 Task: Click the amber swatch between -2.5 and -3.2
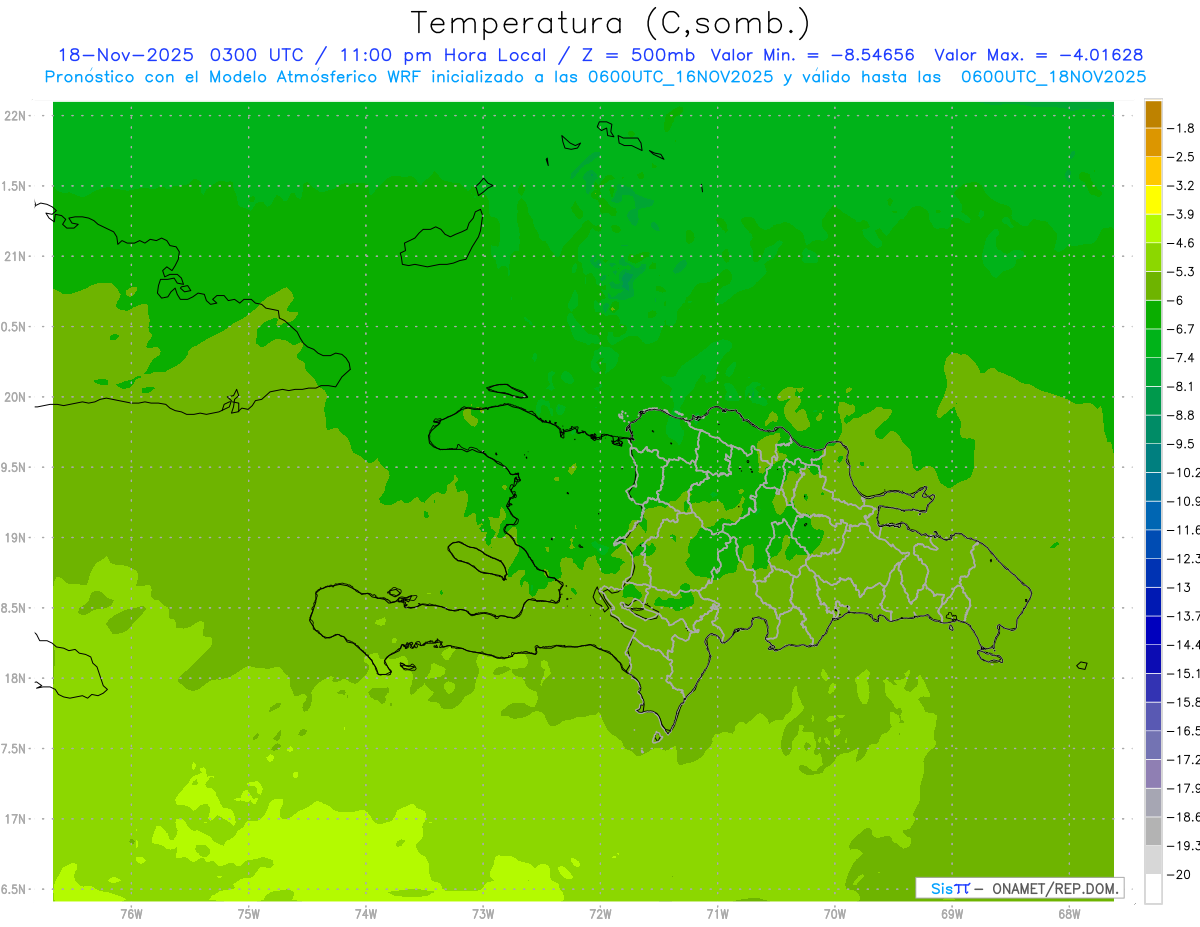pyautogui.click(x=1153, y=171)
